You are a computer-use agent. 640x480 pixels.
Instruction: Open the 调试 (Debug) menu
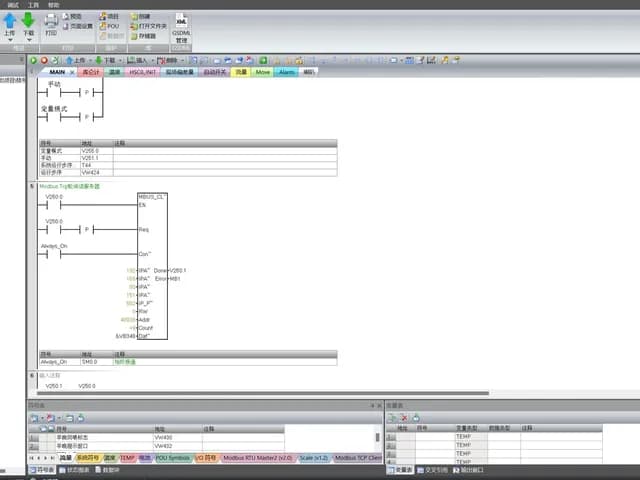tap(13, 5)
